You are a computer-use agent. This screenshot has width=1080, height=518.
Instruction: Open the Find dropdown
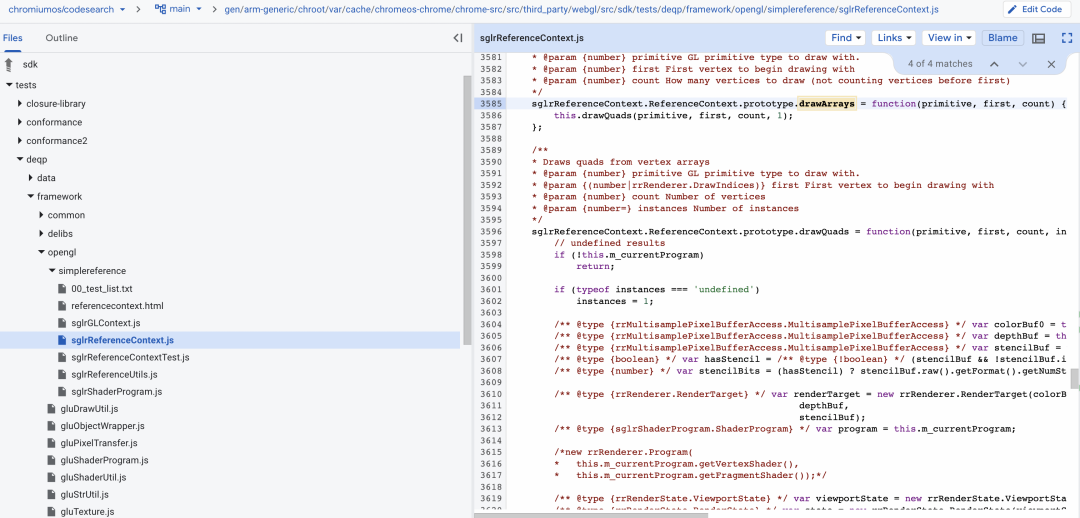(845, 38)
